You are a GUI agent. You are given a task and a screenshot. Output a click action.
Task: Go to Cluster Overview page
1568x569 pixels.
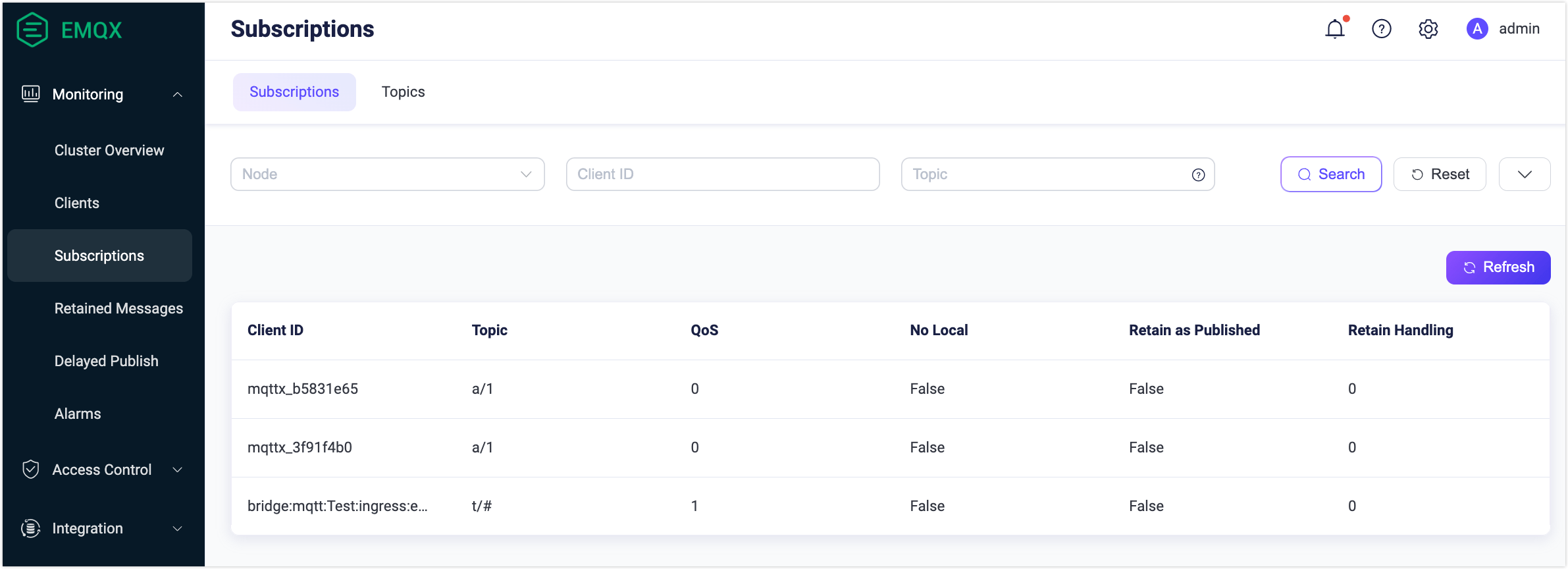coord(109,150)
